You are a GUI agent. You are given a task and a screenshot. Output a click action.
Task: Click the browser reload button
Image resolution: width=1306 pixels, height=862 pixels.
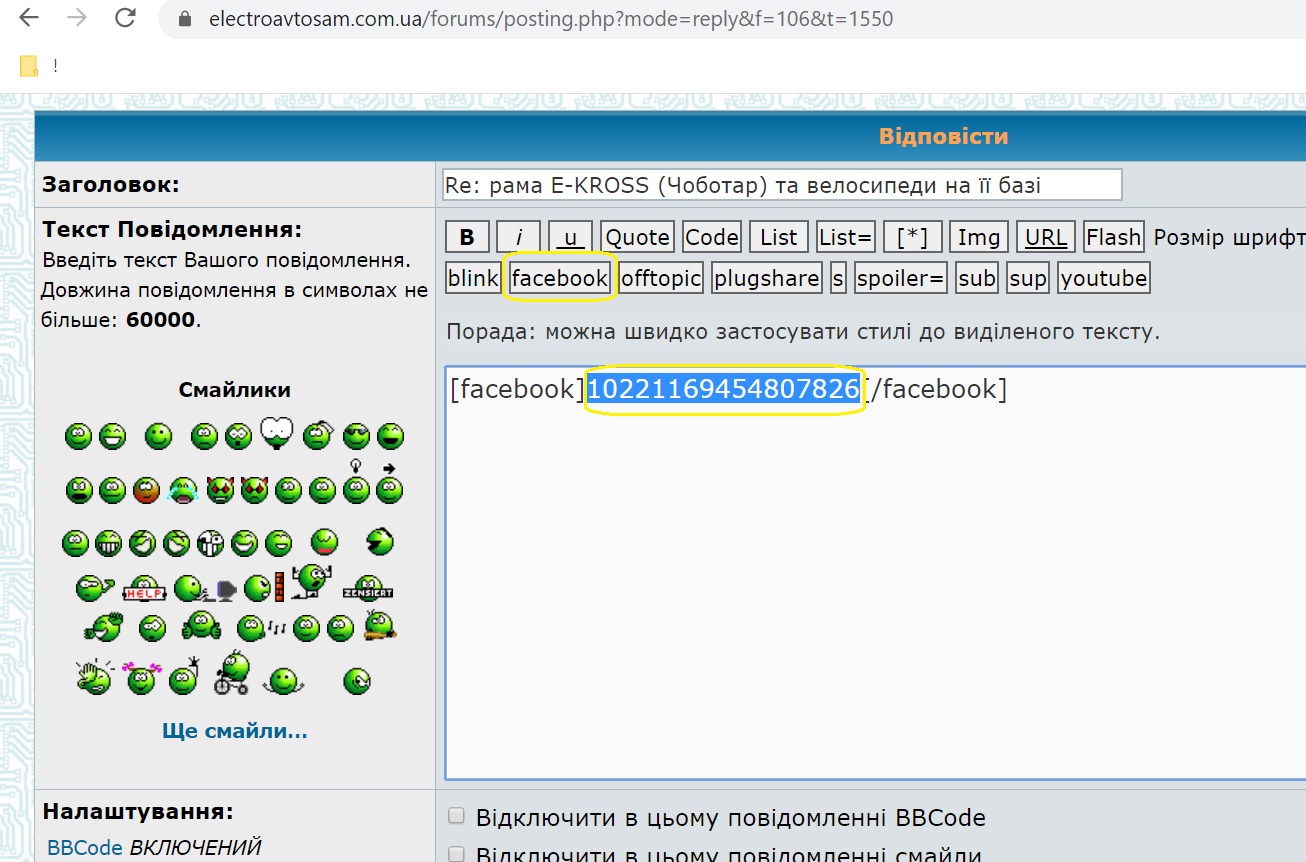coord(125,18)
